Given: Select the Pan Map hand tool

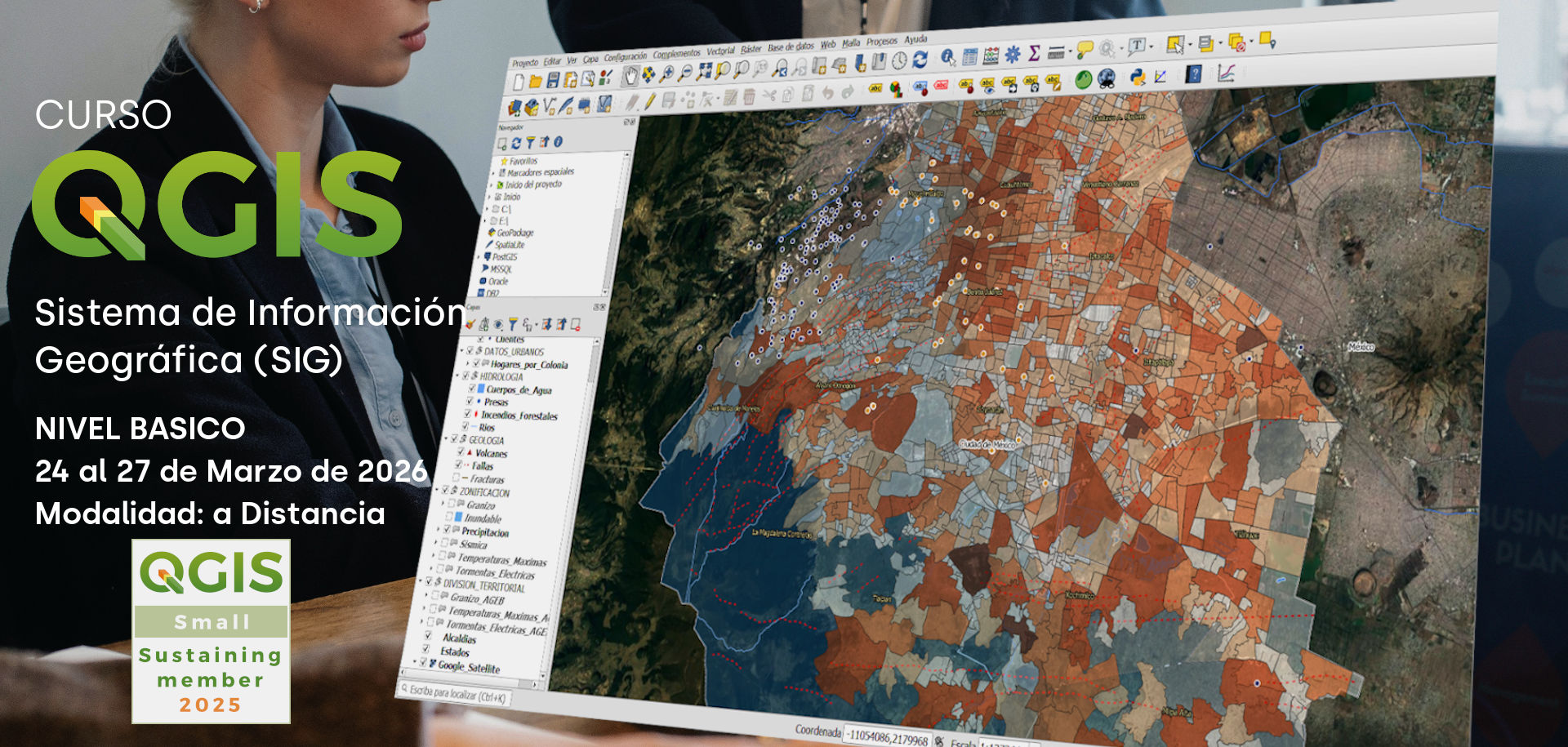Looking at the screenshot, I should (630, 74).
